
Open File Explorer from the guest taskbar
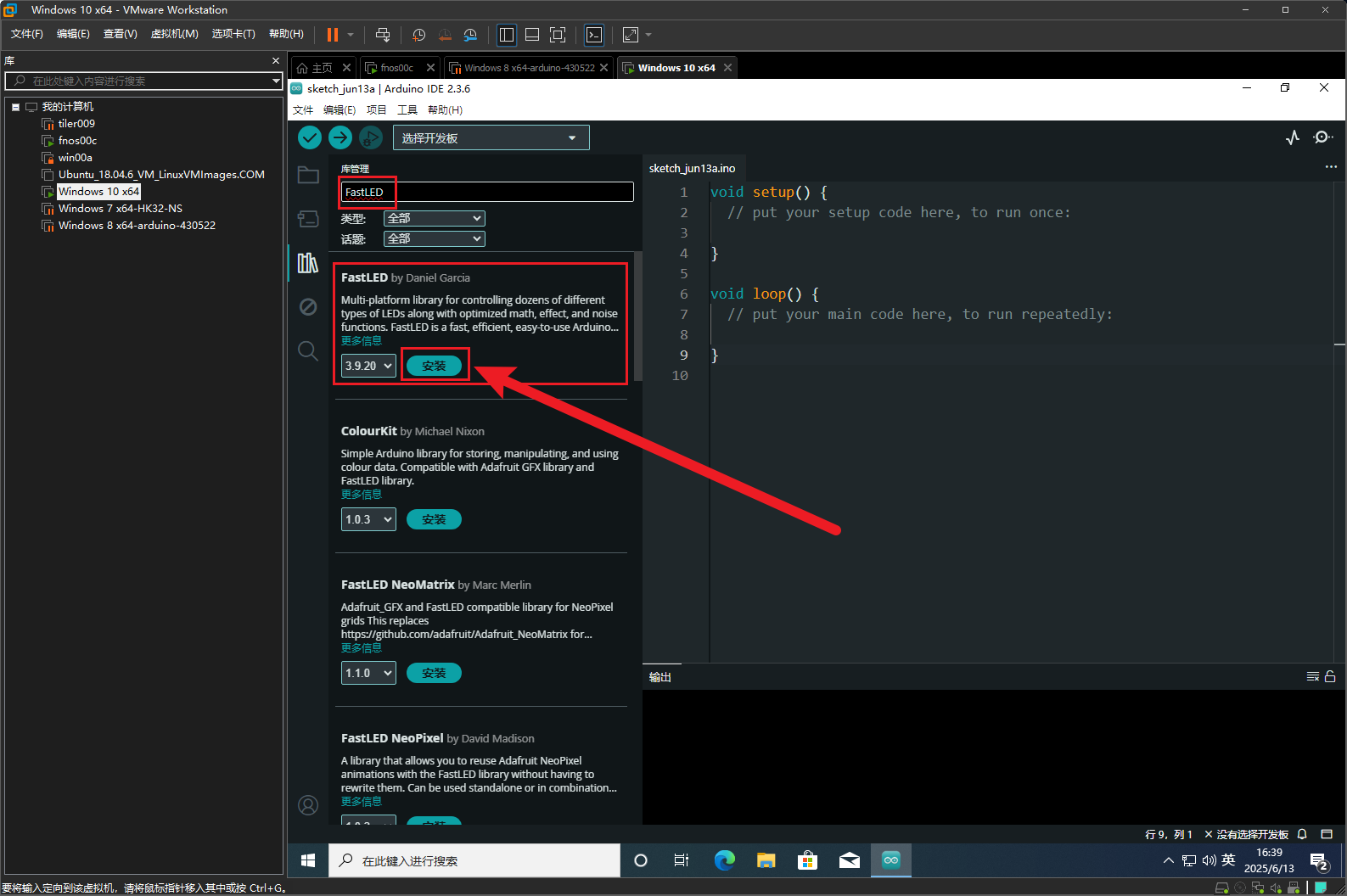[x=766, y=860]
